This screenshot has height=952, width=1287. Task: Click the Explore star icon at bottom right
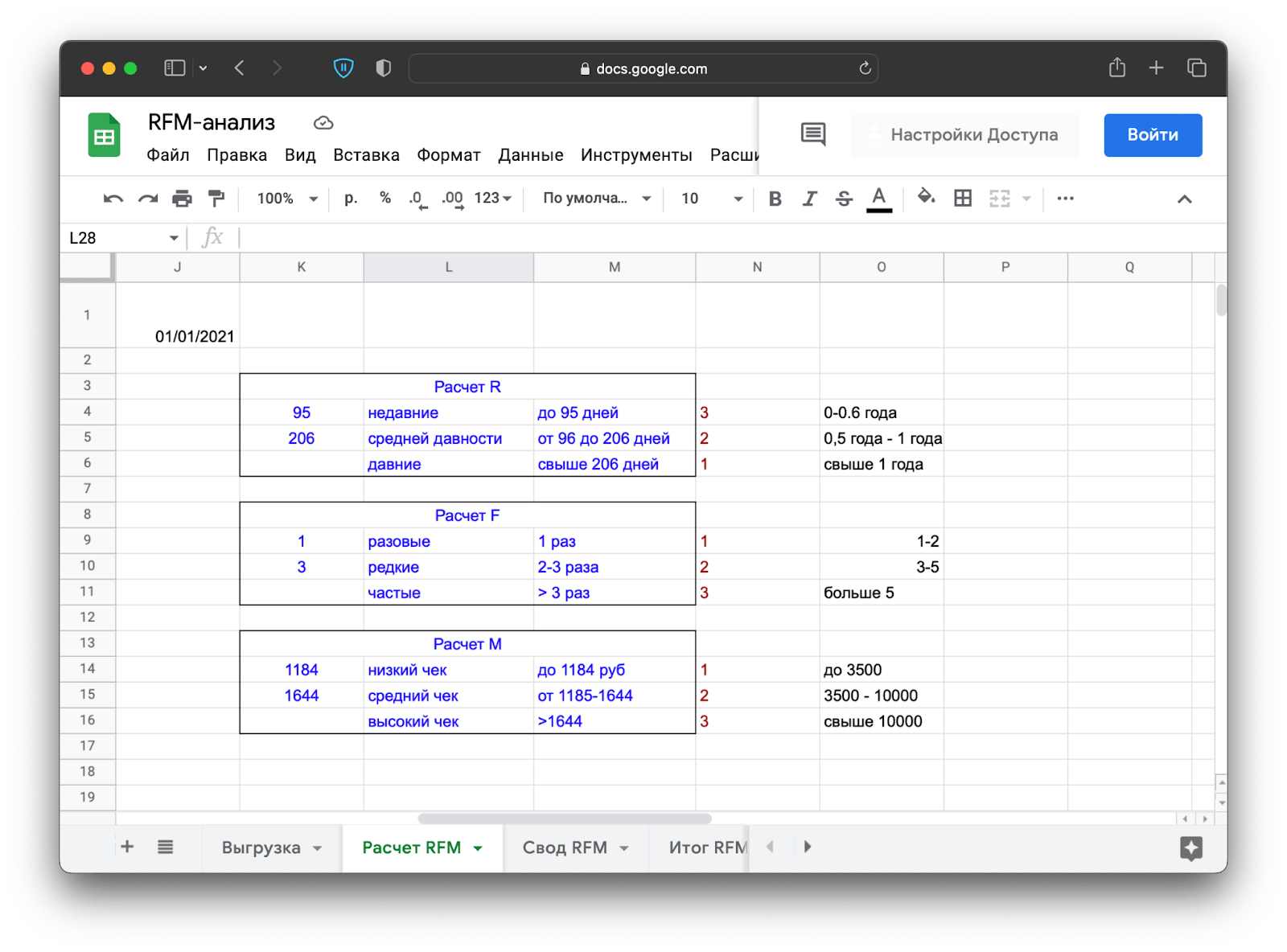pos(1190,847)
